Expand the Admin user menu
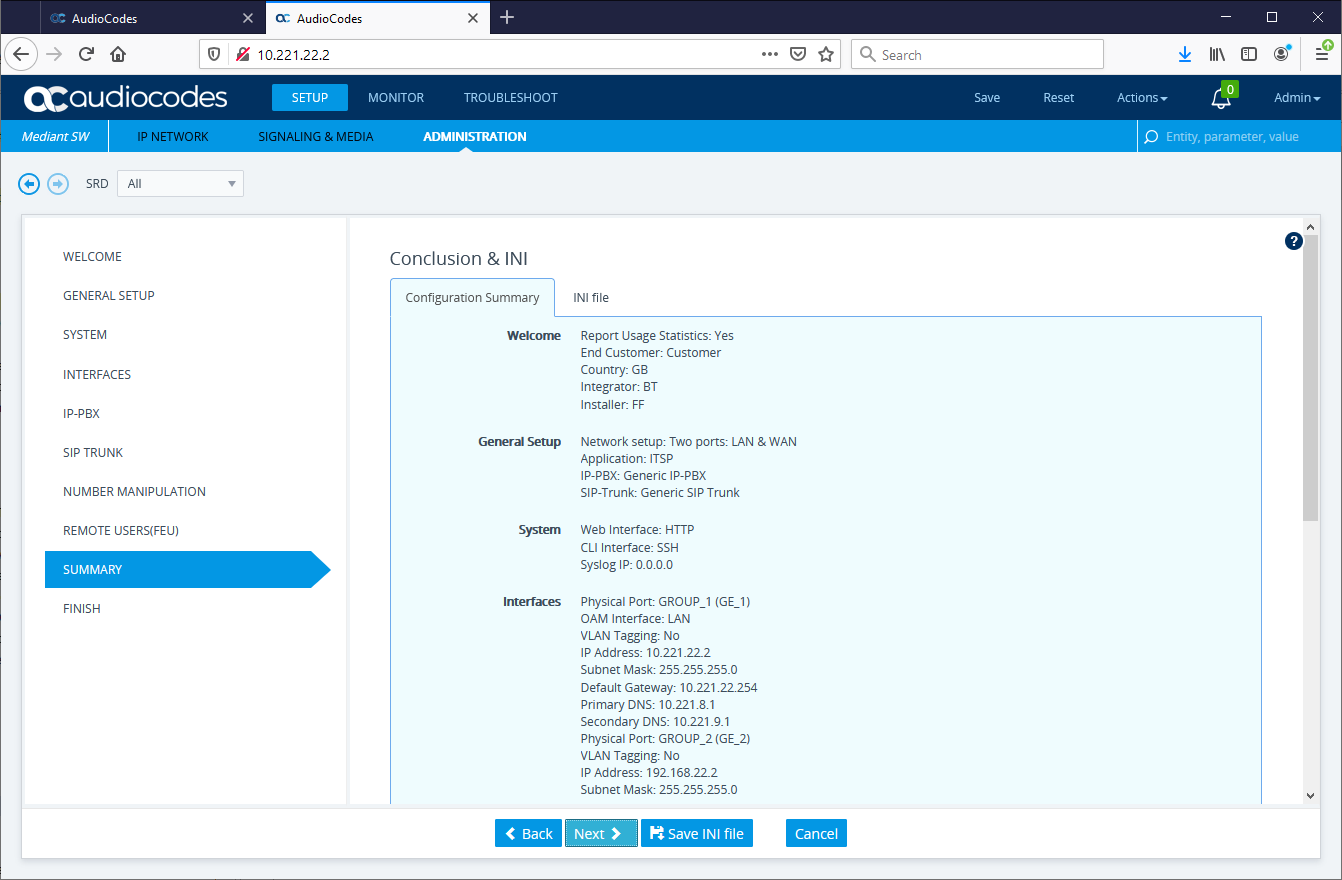The image size is (1342, 880). point(1296,98)
